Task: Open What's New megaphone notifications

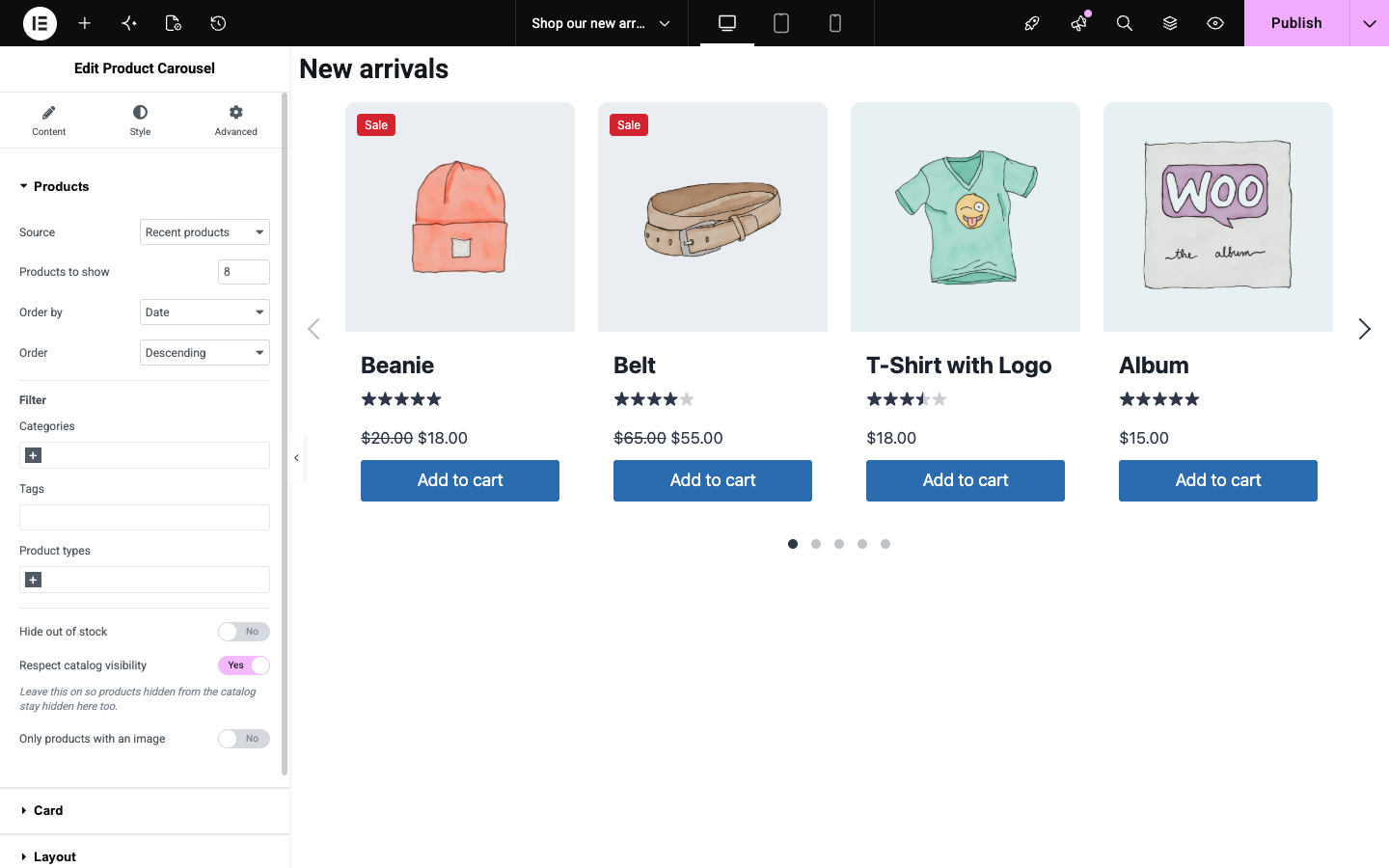Action: tap(1078, 23)
